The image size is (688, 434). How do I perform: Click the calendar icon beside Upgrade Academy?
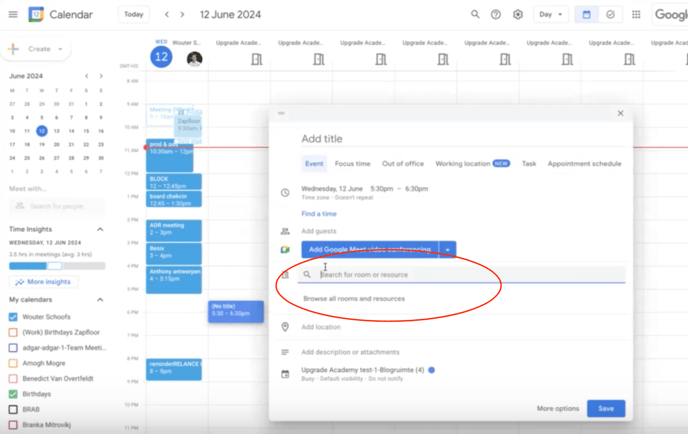(285, 374)
